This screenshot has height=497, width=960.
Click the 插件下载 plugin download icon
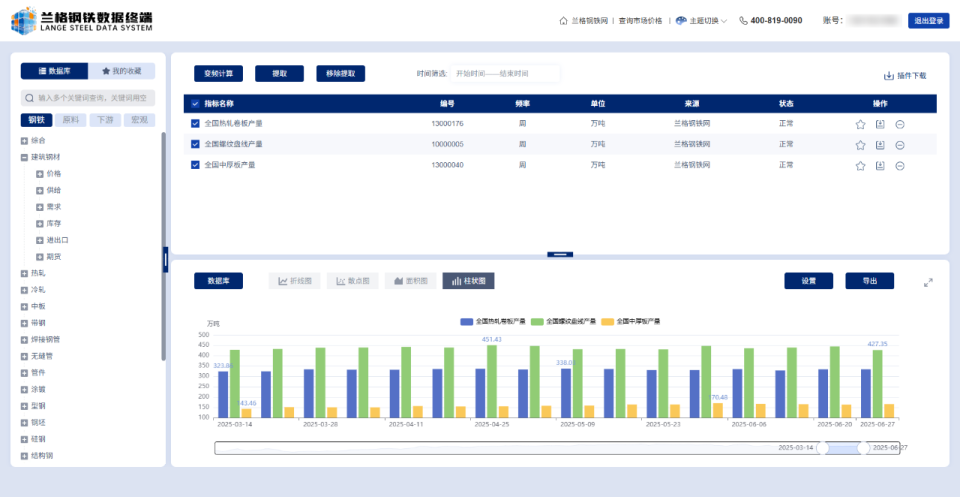coord(888,76)
